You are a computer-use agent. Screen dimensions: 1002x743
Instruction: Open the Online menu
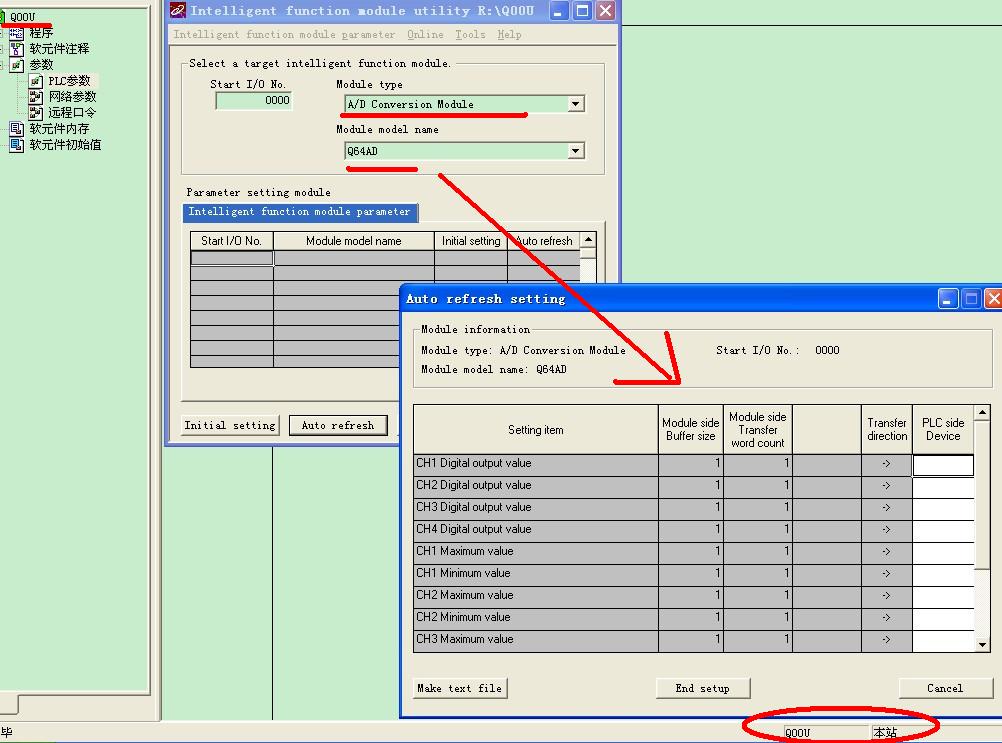point(425,35)
